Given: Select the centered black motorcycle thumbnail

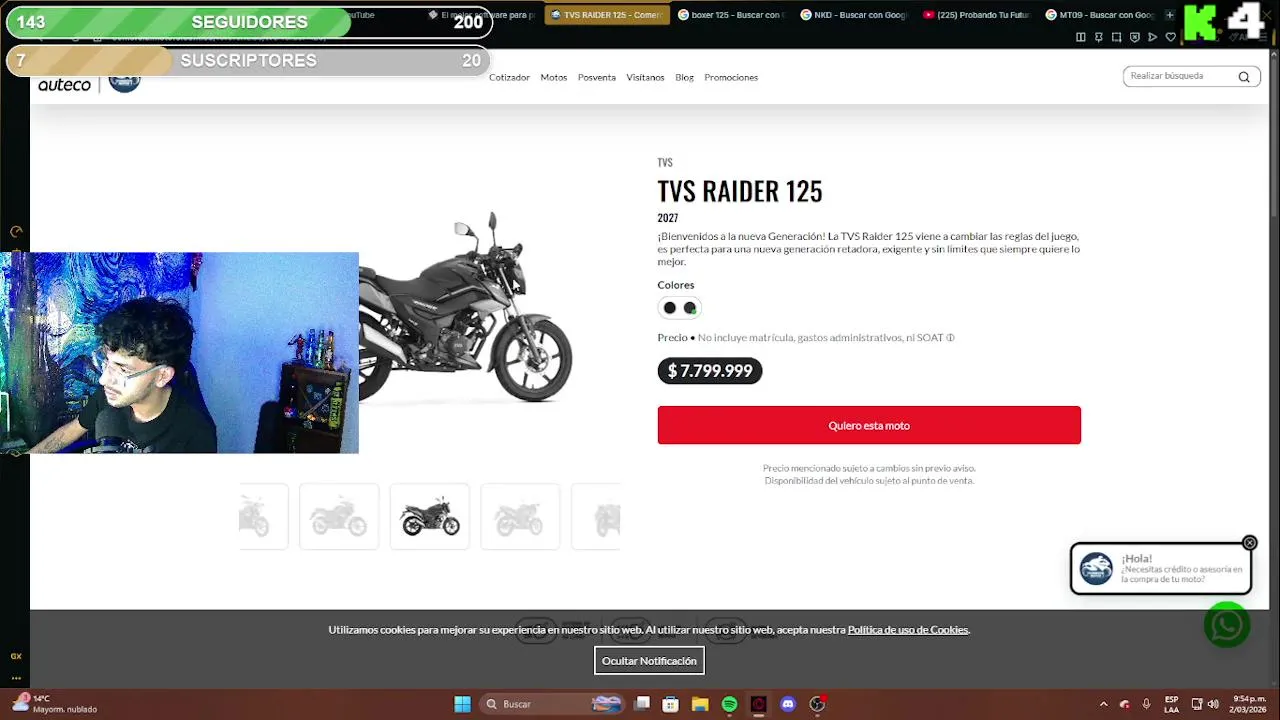Looking at the screenshot, I should pyautogui.click(x=429, y=517).
